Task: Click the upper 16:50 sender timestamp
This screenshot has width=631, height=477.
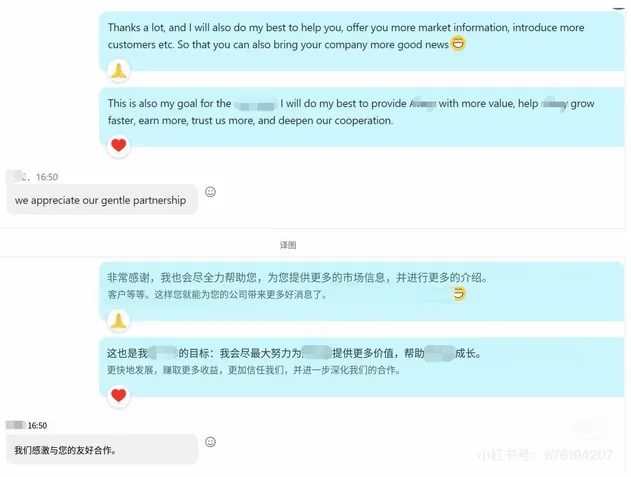Action: (x=47, y=177)
